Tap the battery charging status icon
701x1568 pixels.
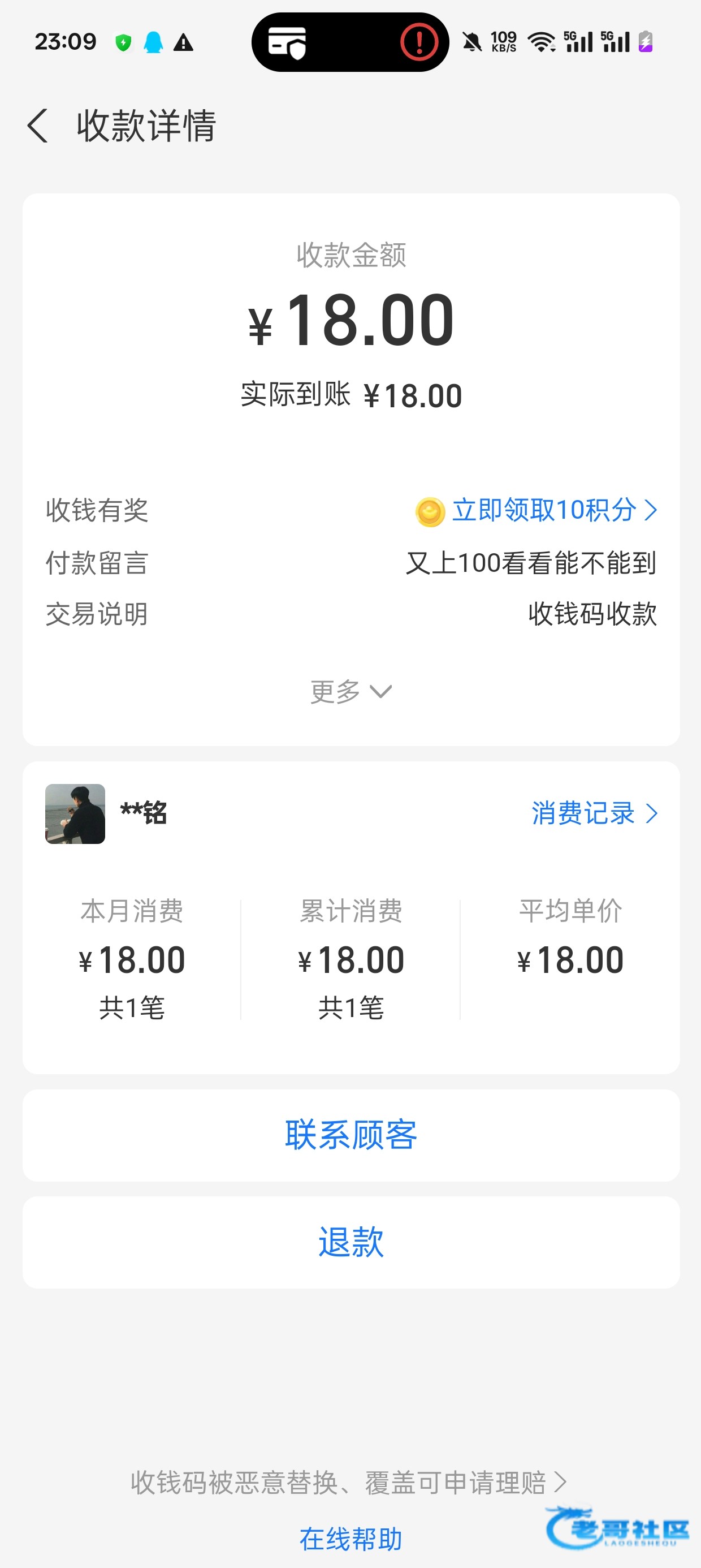[x=645, y=42]
